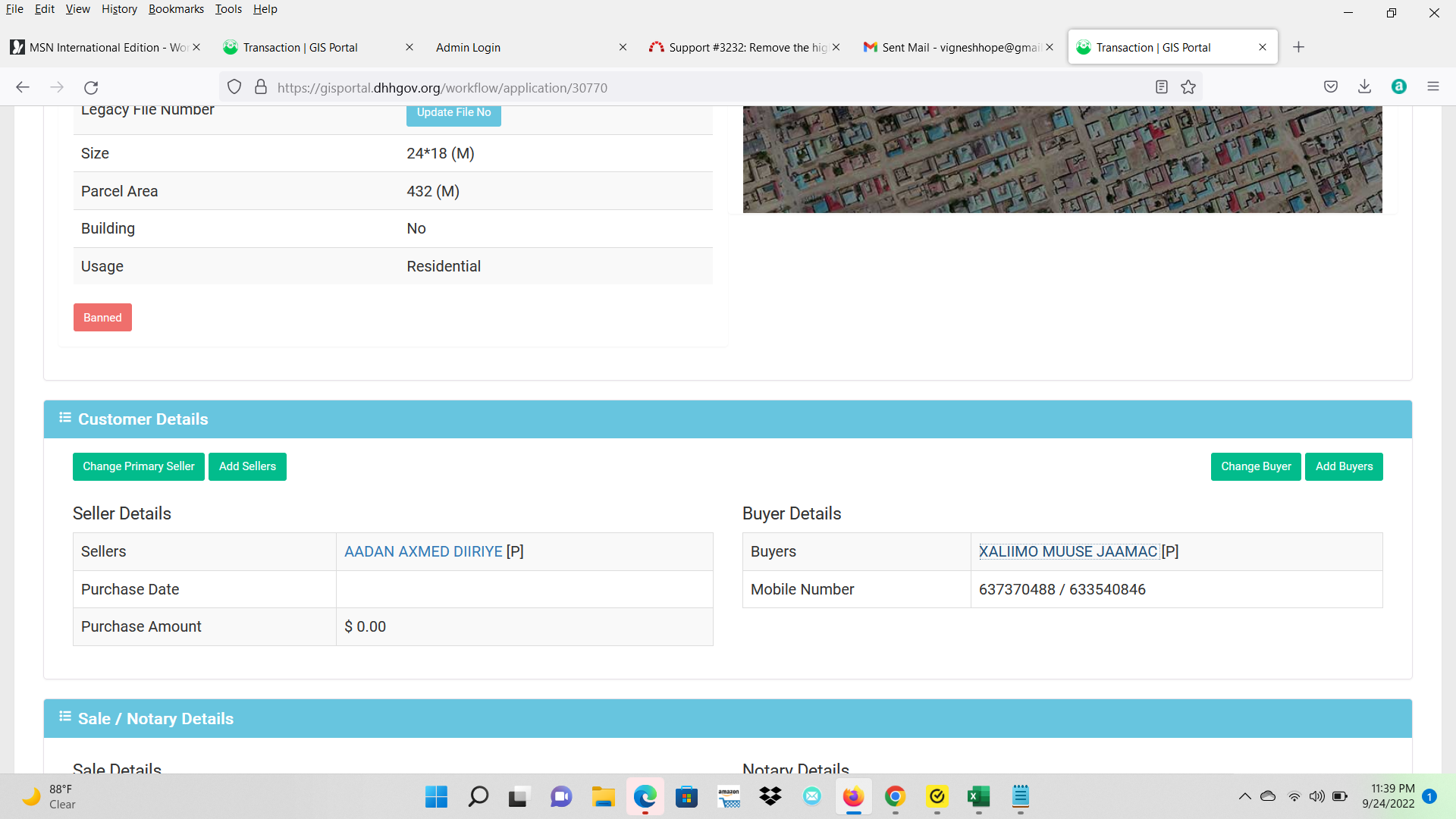Select the Size value 24*18 (M)
The width and height of the screenshot is (1456, 819).
point(441,153)
